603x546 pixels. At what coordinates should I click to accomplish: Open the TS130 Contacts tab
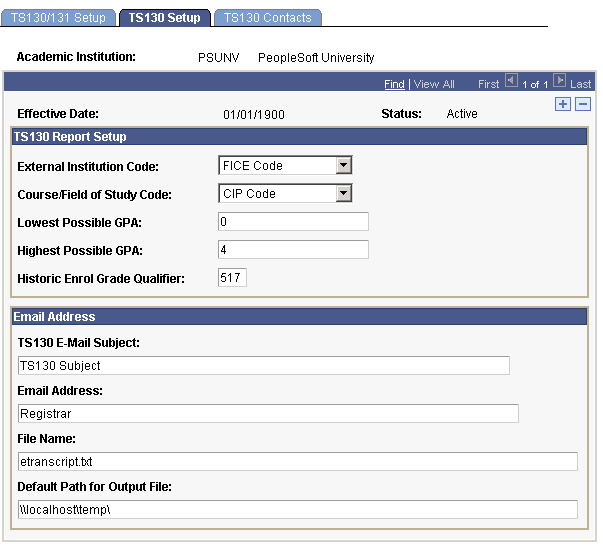pyautogui.click(x=268, y=18)
